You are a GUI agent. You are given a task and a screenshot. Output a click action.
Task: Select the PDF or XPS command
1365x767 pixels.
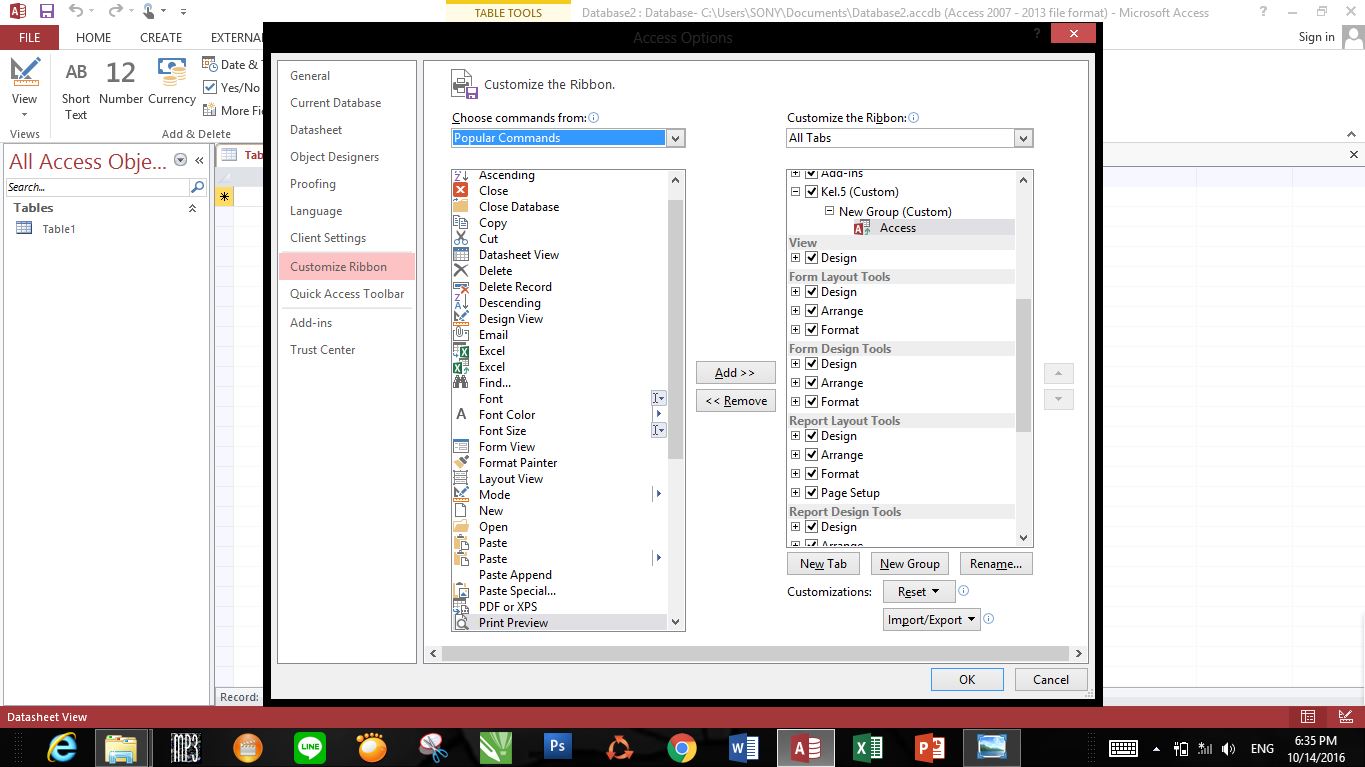(x=559, y=607)
